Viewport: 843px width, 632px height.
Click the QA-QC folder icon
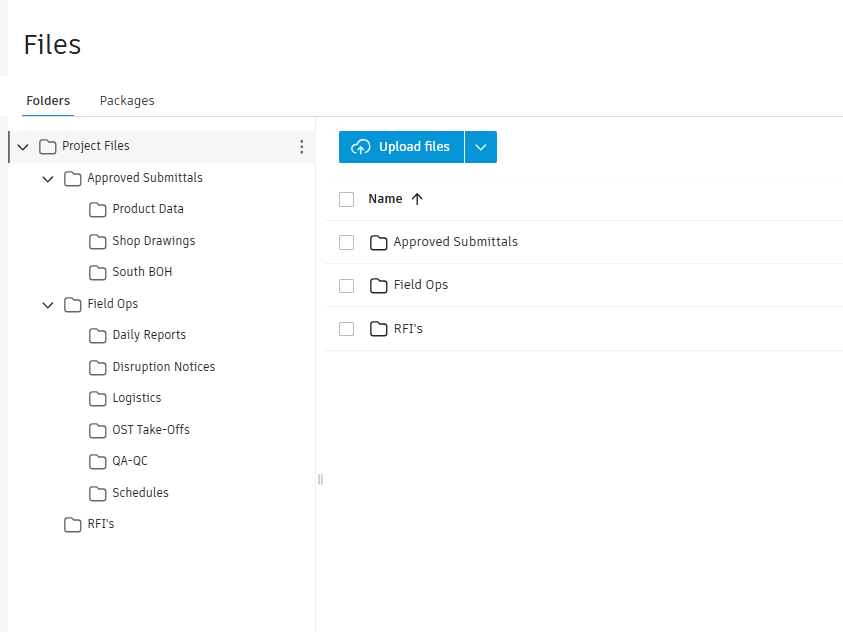97,462
